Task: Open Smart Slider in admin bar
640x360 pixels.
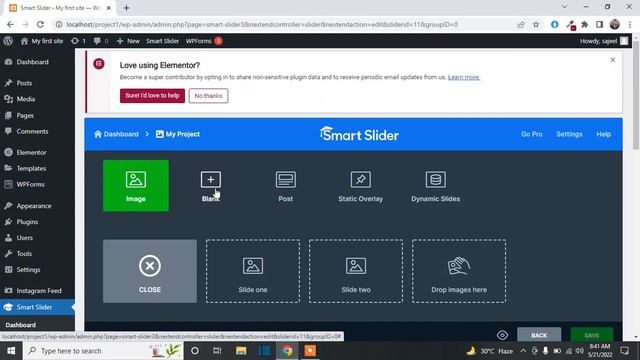Action: tap(162, 41)
